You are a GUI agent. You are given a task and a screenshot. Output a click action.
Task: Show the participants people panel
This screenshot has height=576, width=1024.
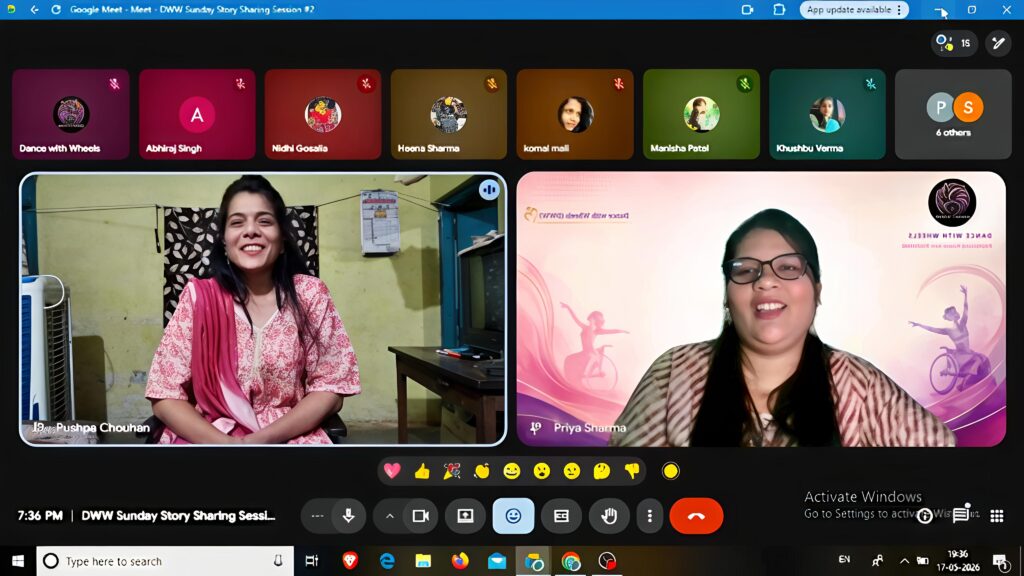point(953,43)
